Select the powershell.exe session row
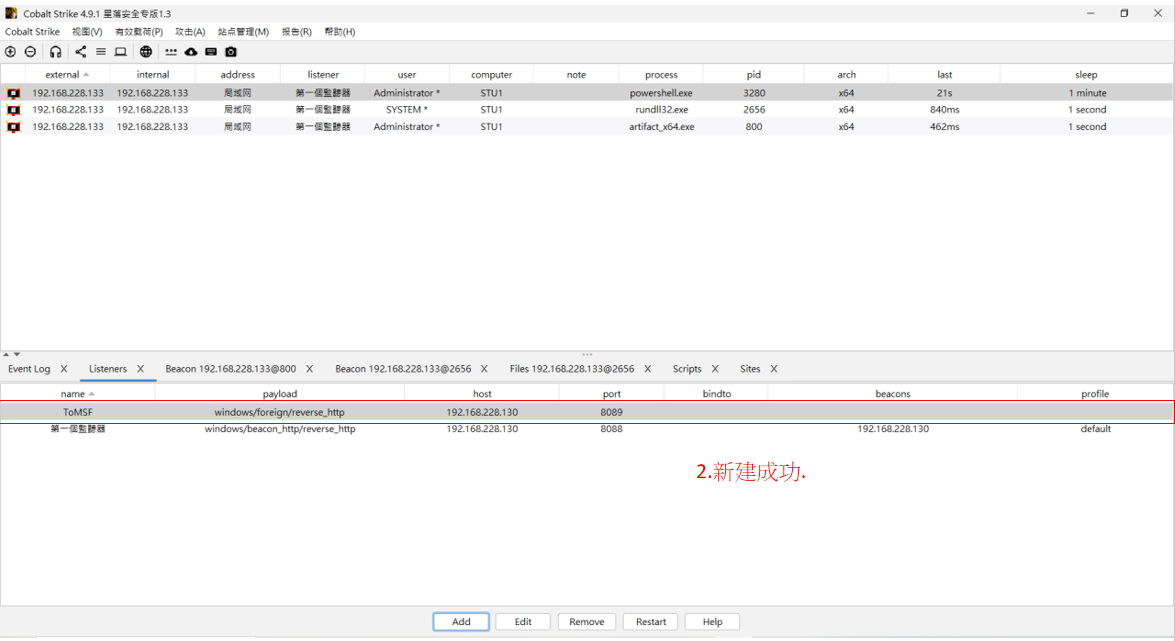The width and height of the screenshot is (1175, 641). click(587, 93)
